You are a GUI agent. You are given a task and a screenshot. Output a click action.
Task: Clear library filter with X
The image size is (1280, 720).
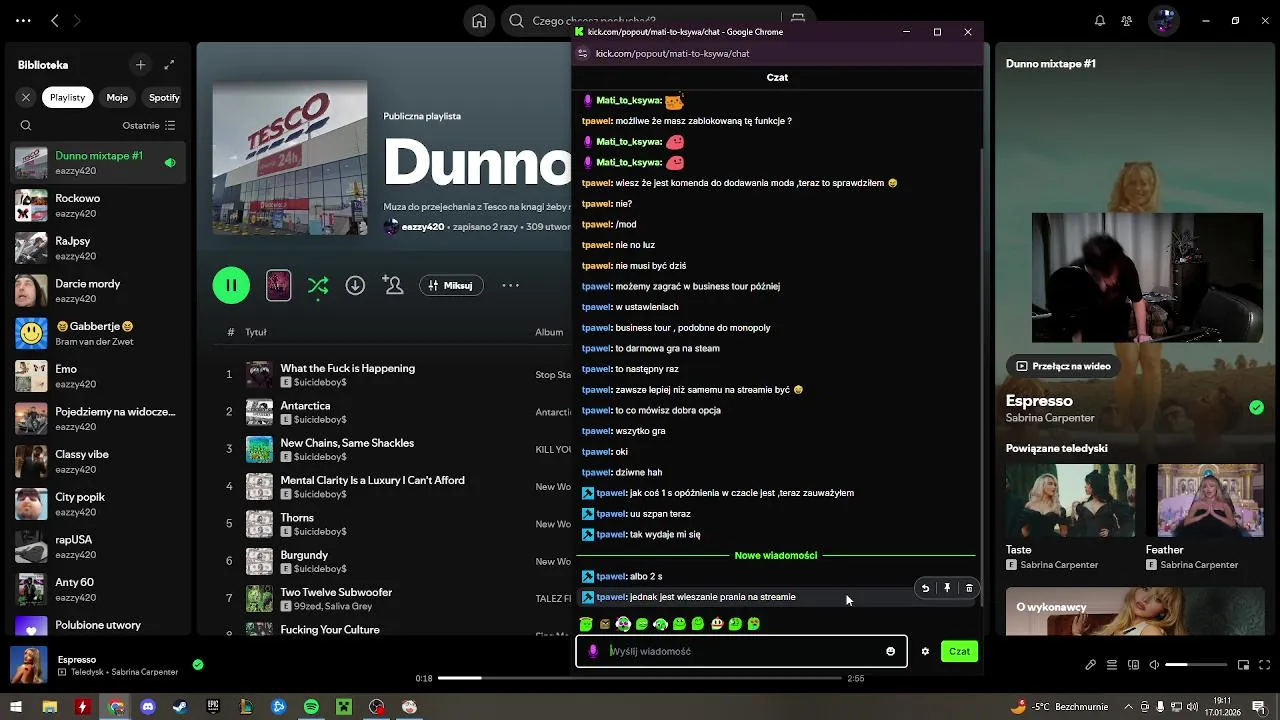[x=26, y=97]
